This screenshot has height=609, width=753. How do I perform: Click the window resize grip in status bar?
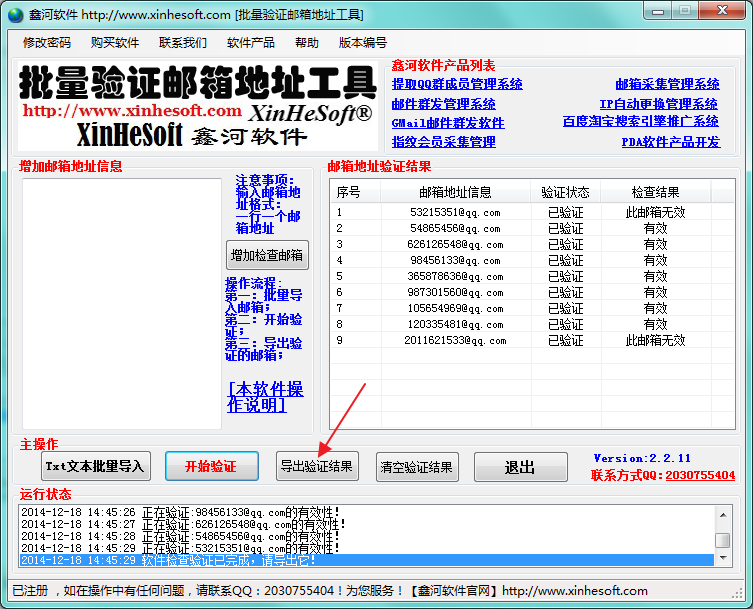click(737, 594)
